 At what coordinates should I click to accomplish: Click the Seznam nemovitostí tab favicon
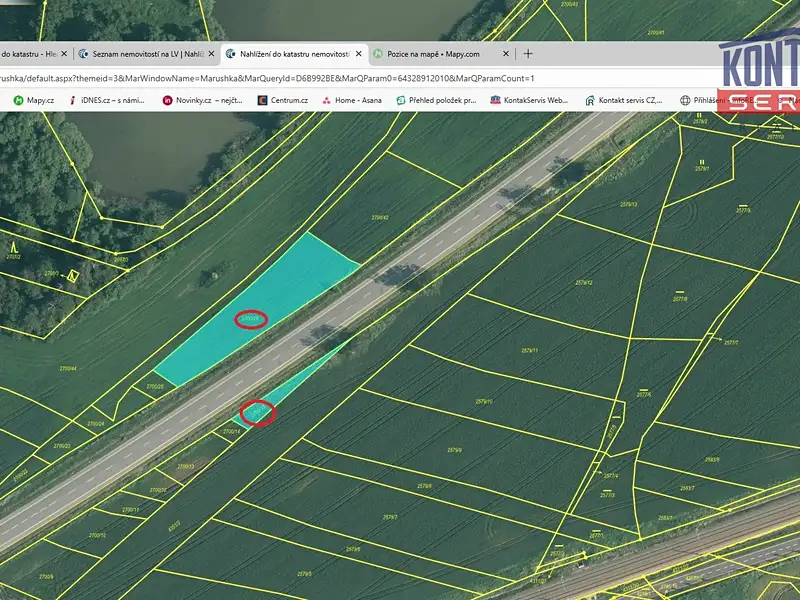tap(83, 54)
